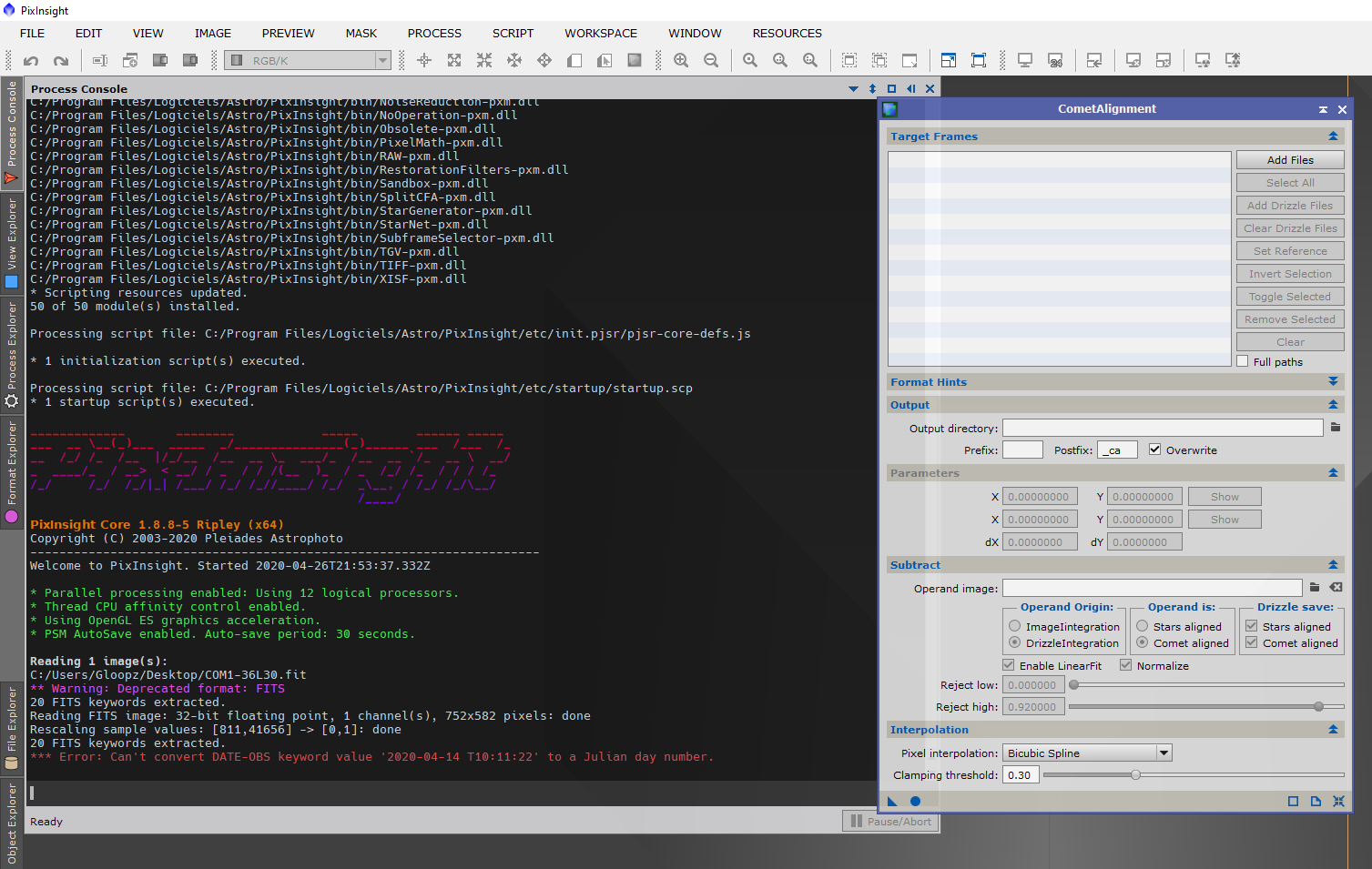This screenshot has width=1372, height=869.
Task: Select the ImageIntegration radio button
Action: pos(1014,626)
